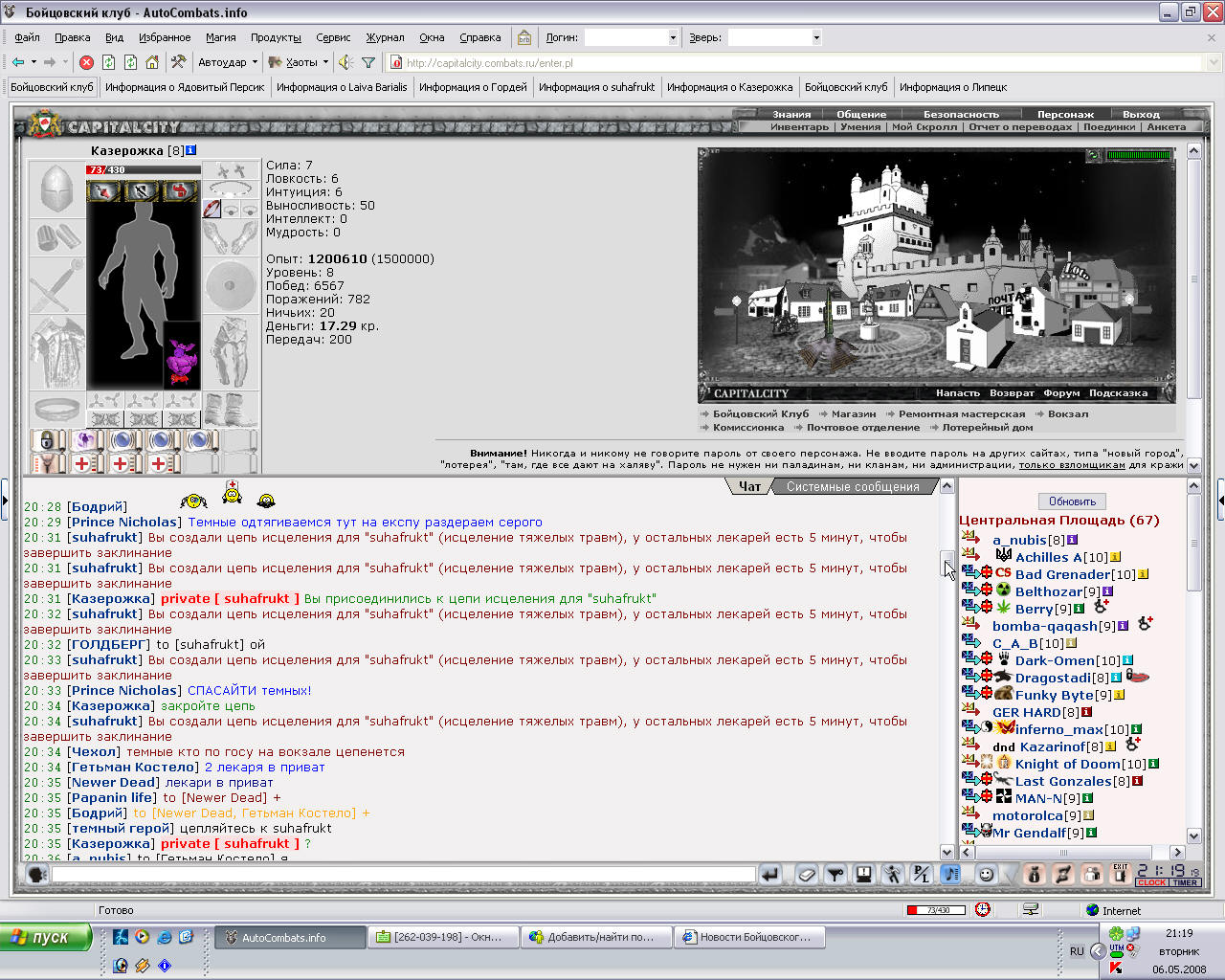Expand the address bar URL dropdown

click(x=1214, y=62)
